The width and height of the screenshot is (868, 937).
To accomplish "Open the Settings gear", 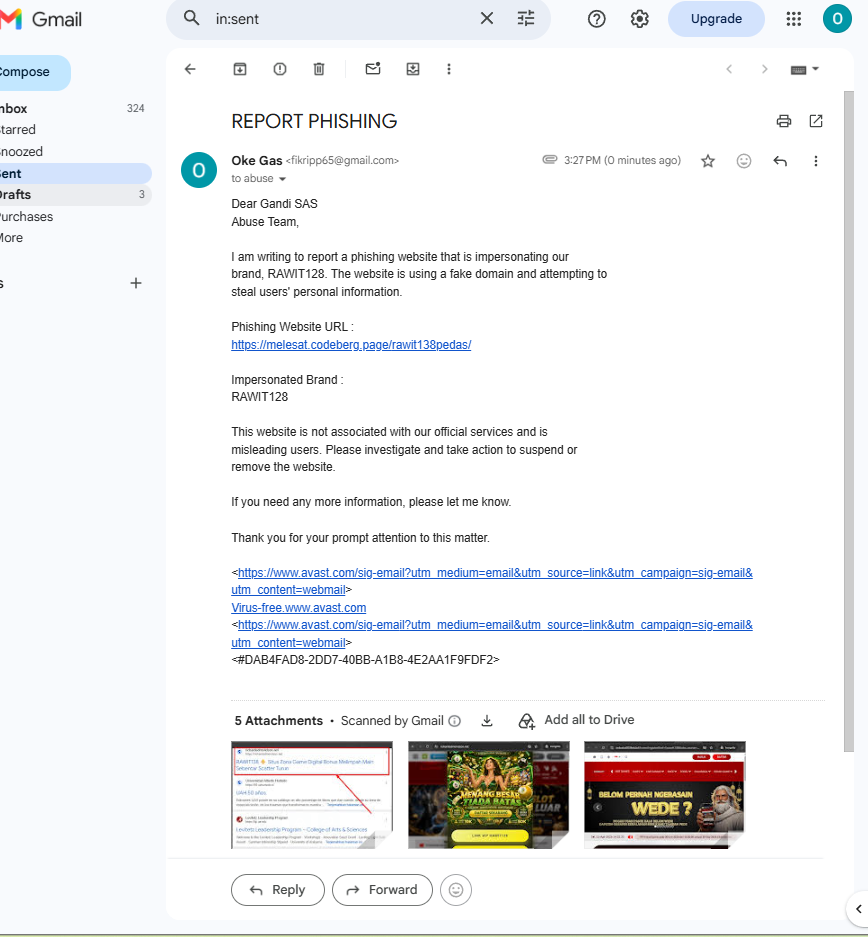I will pyautogui.click(x=639, y=19).
